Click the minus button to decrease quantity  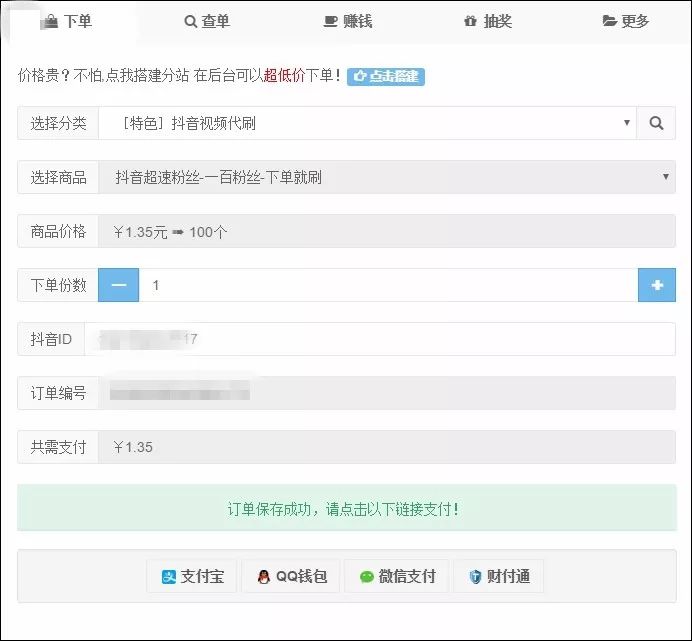(x=118, y=285)
